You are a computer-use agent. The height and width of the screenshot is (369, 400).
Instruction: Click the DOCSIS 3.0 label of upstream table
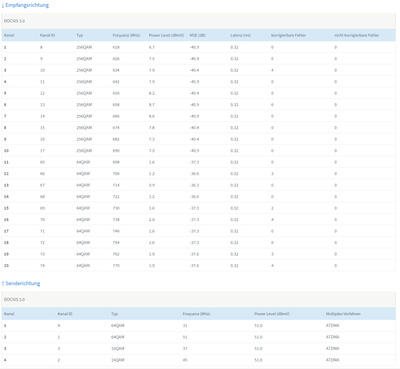point(14,299)
